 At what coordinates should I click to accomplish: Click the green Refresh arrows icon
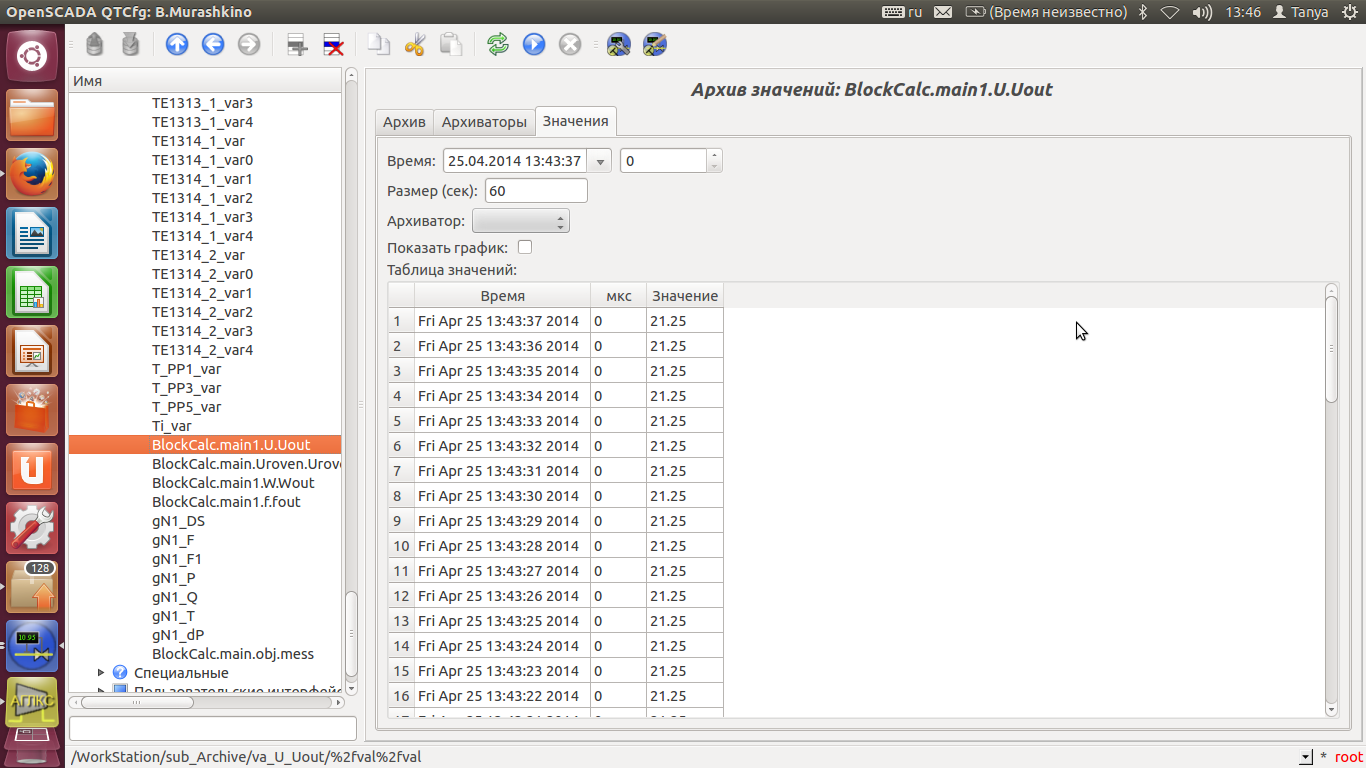pos(498,44)
